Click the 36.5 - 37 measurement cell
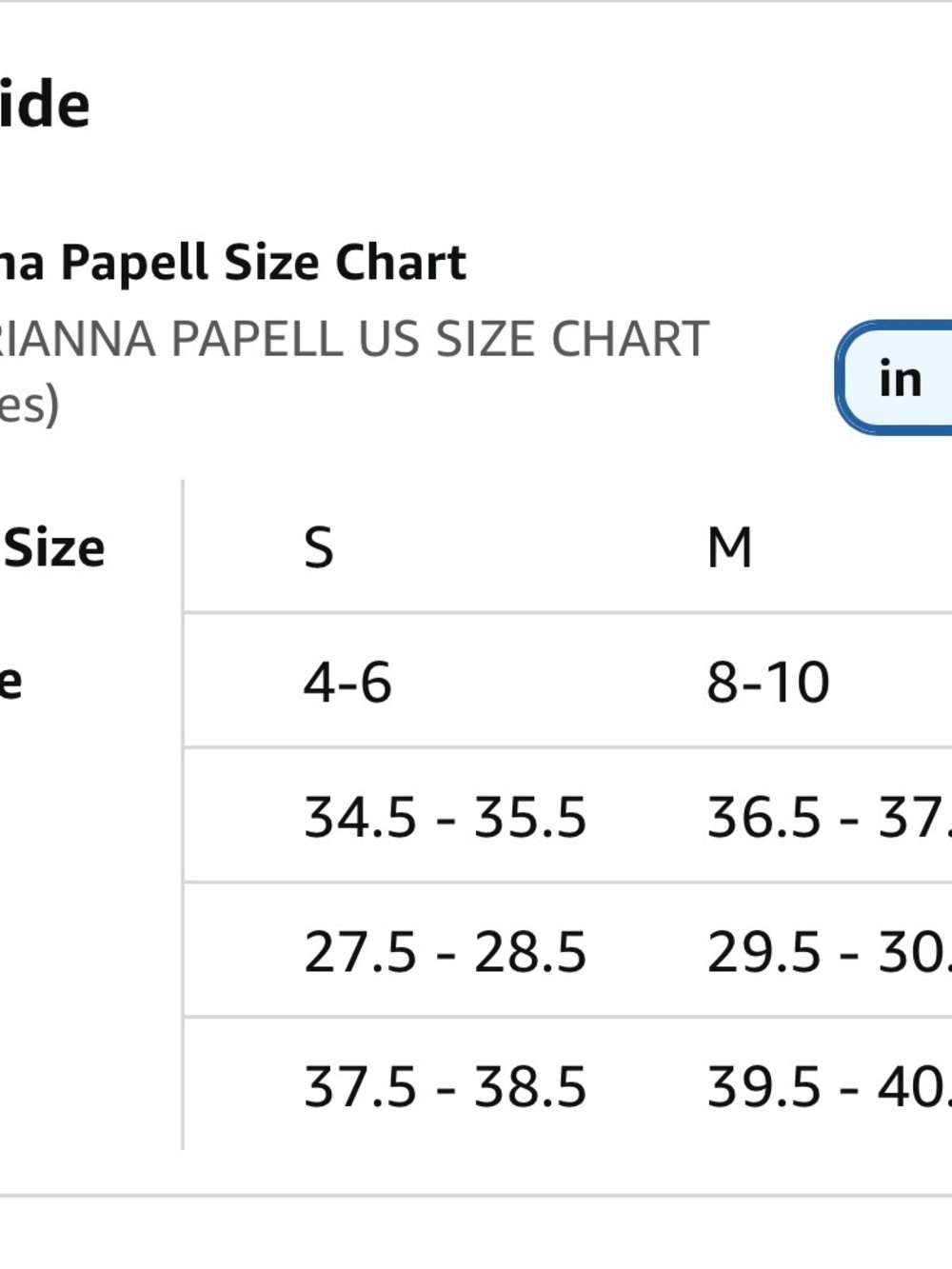952x1269 pixels. 829,817
